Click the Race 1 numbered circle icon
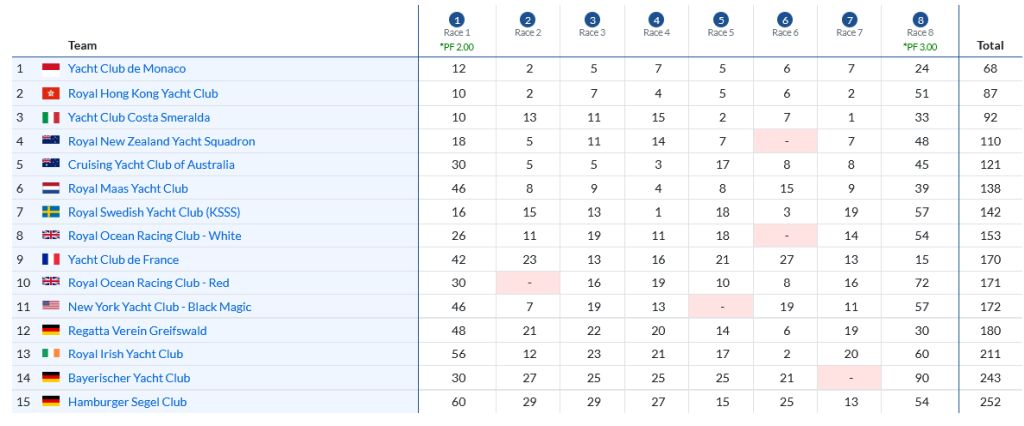The height and width of the screenshot is (426, 1024). (x=456, y=20)
